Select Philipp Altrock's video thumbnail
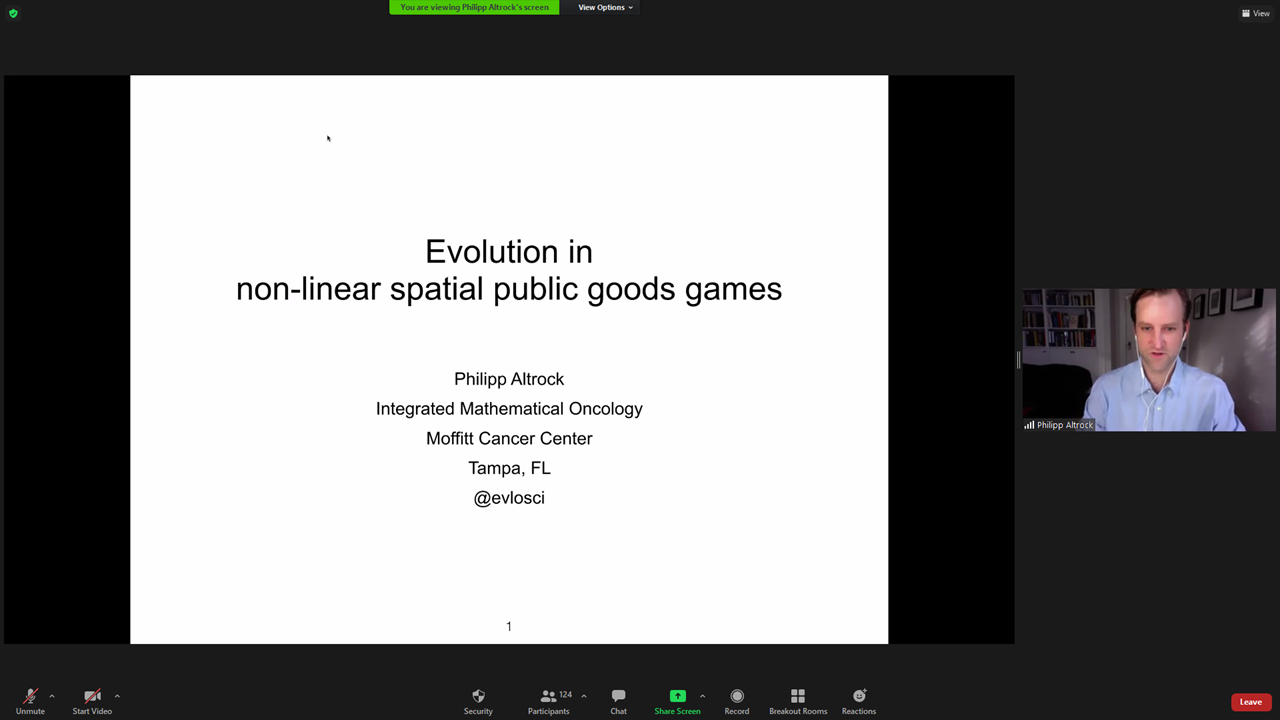 tap(1148, 360)
